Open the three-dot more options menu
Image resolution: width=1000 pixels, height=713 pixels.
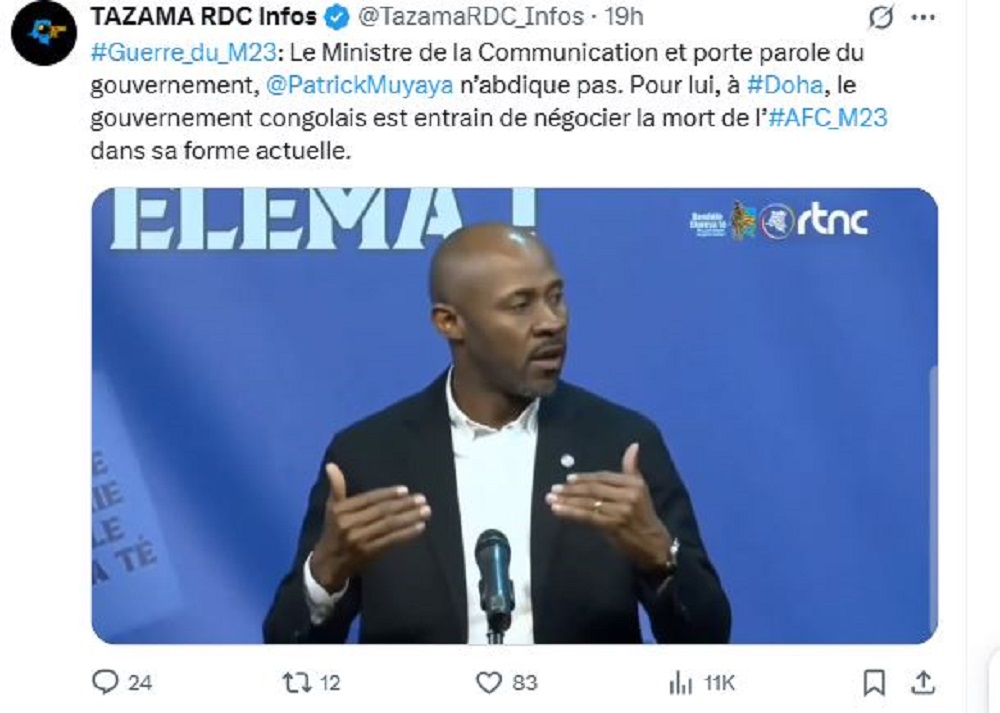point(923,18)
